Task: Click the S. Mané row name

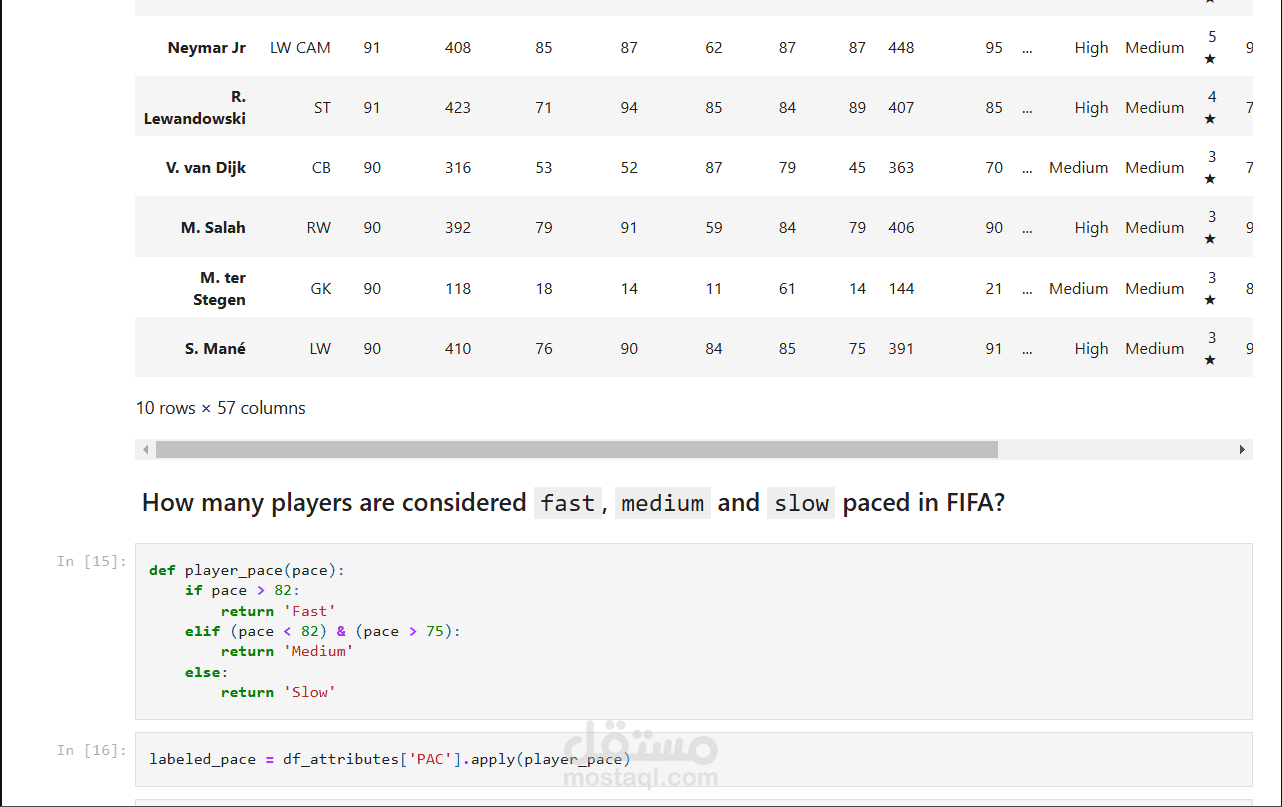Action: pos(215,348)
